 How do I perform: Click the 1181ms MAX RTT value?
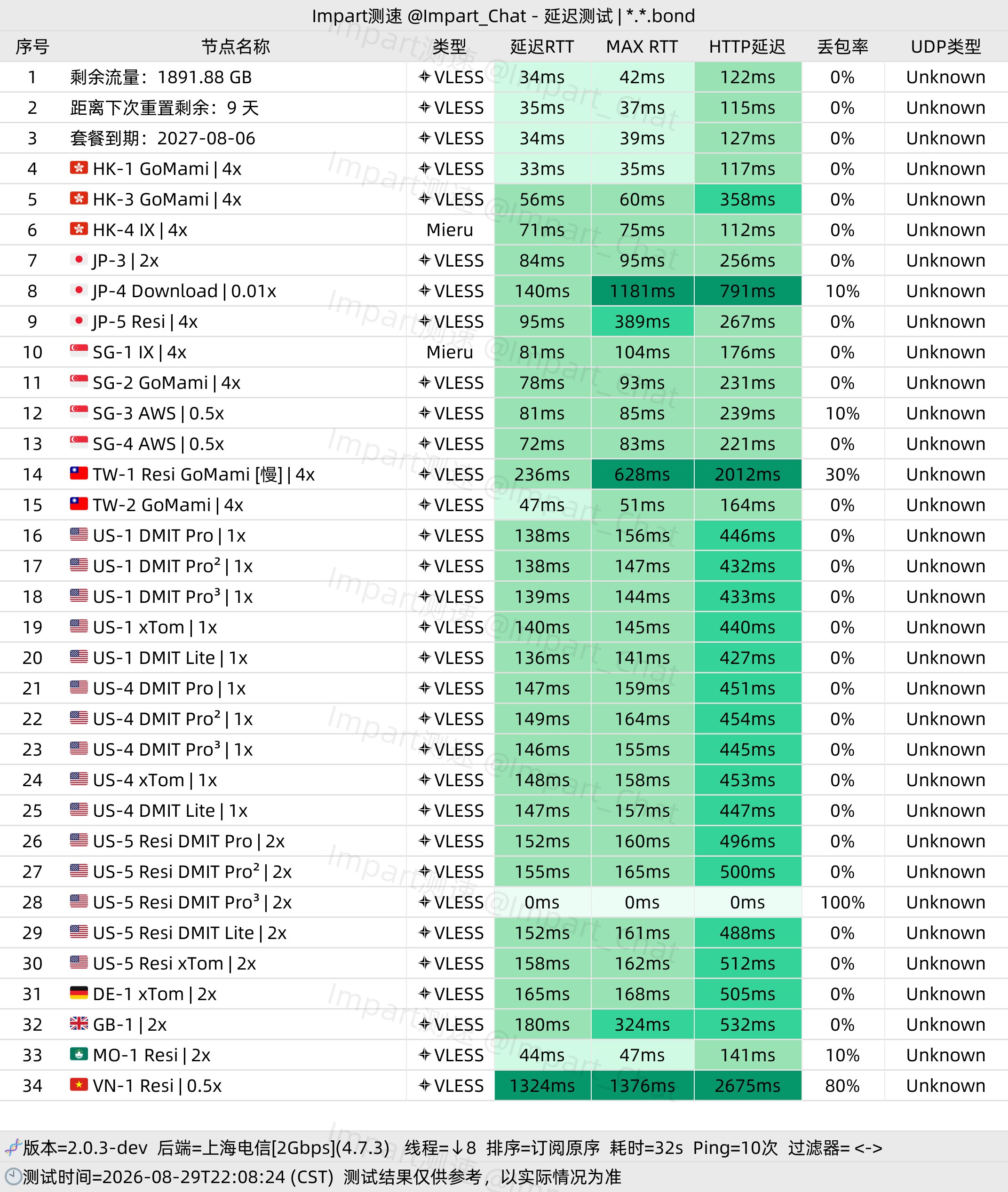[x=642, y=291]
